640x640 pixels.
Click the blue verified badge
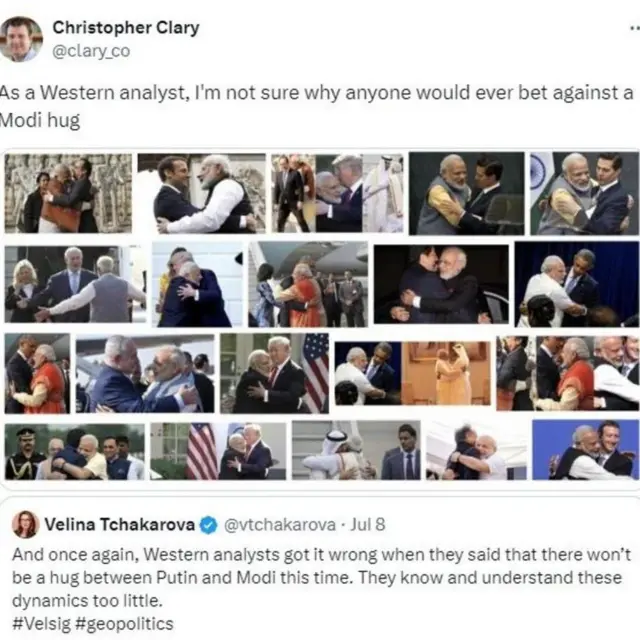[x=208, y=525]
